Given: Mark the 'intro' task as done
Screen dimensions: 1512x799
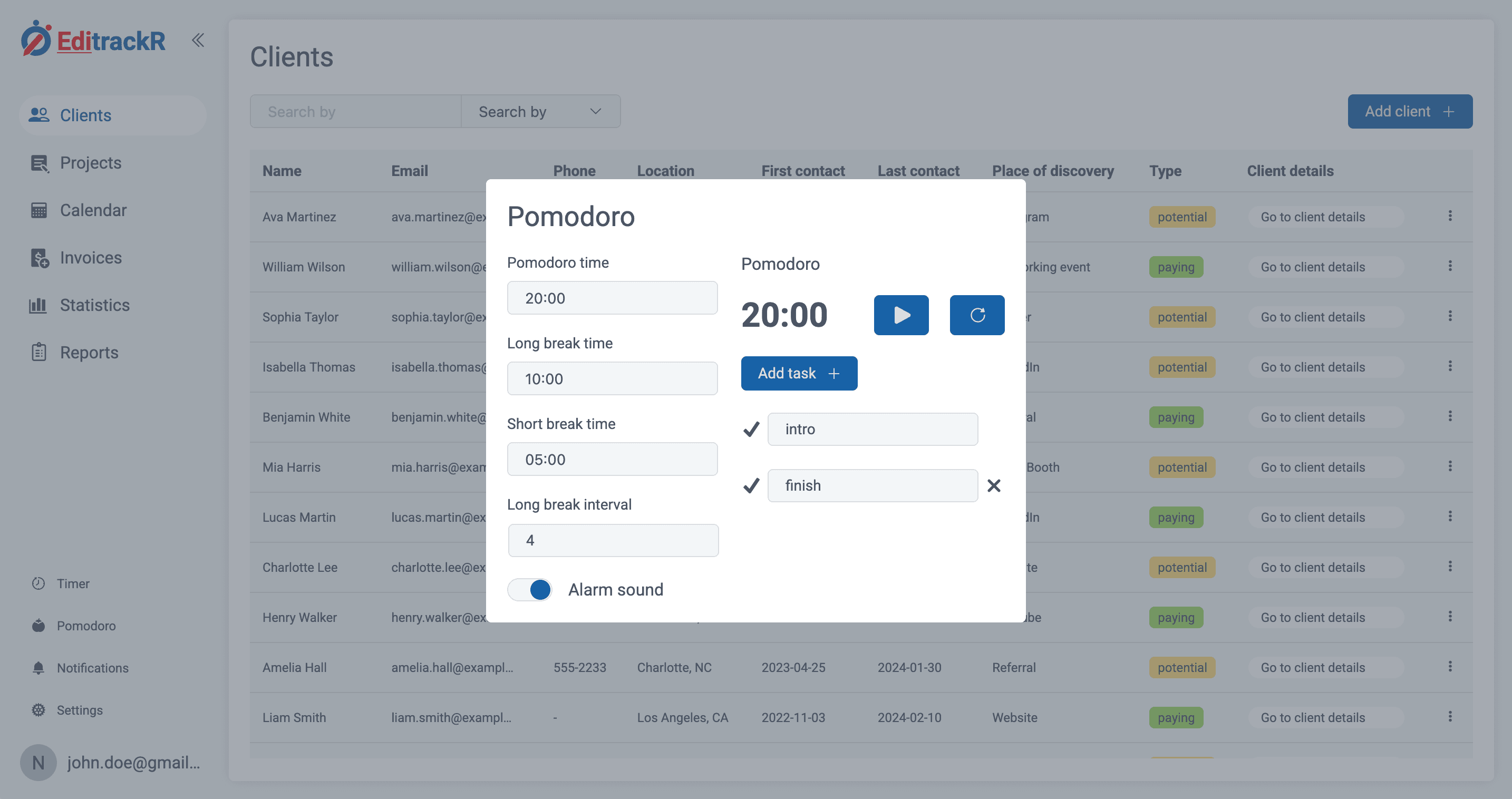Looking at the screenshot, I should point(751,430).
